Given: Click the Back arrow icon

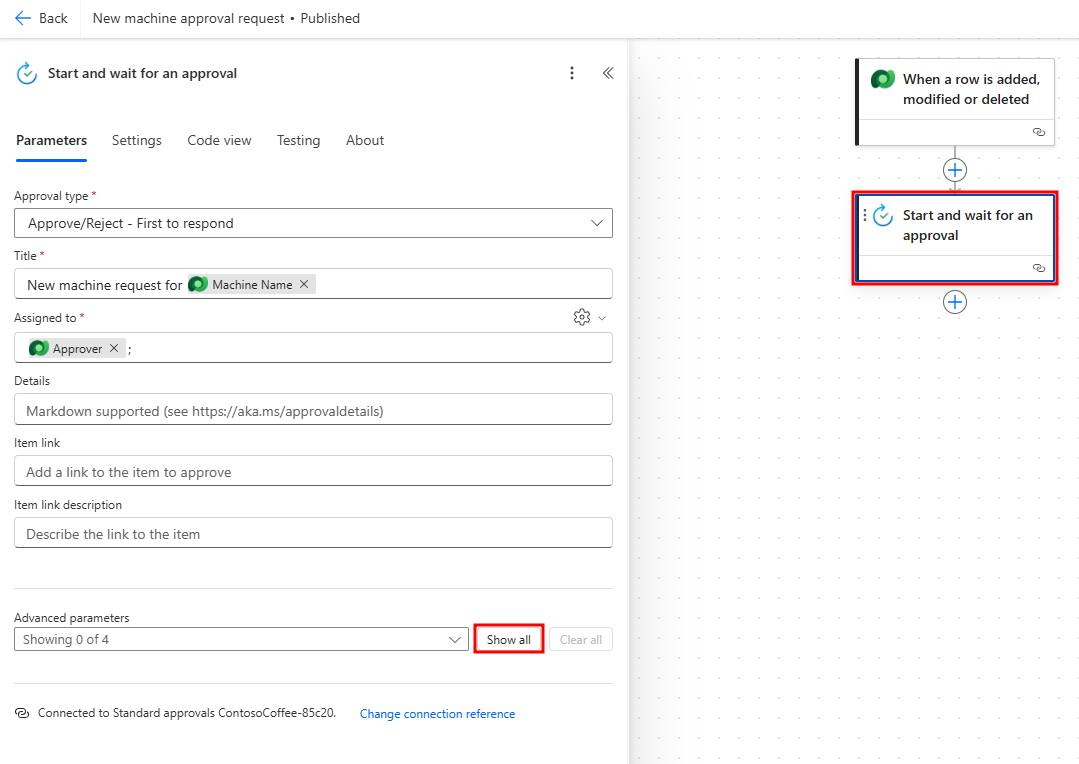Looking at the screenshot, I should pos(23,19).
